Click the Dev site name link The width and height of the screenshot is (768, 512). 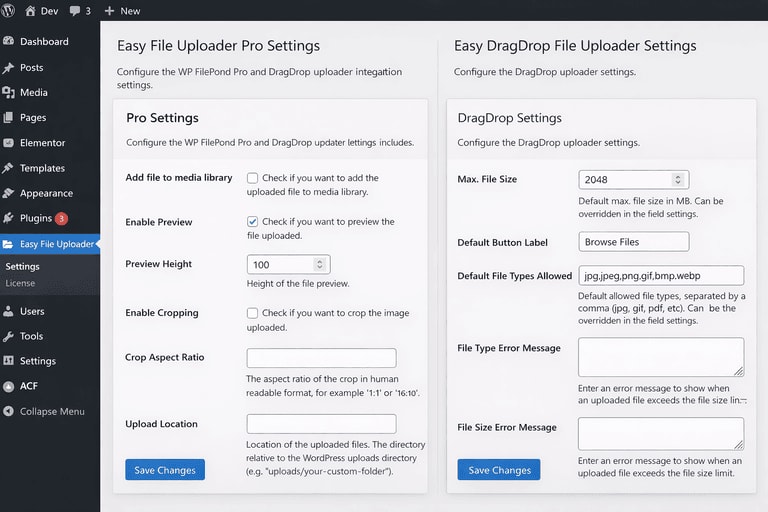click(x=49, y=11)
